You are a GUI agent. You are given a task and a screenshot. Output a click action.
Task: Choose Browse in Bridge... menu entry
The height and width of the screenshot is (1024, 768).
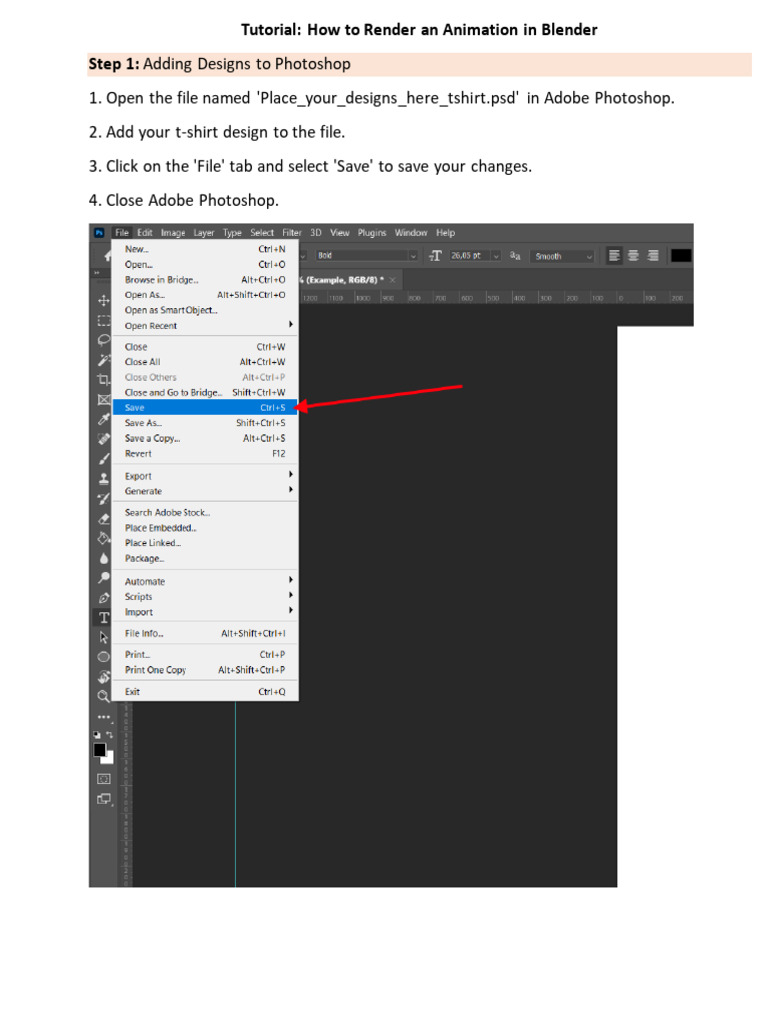[x=205, y=280]
